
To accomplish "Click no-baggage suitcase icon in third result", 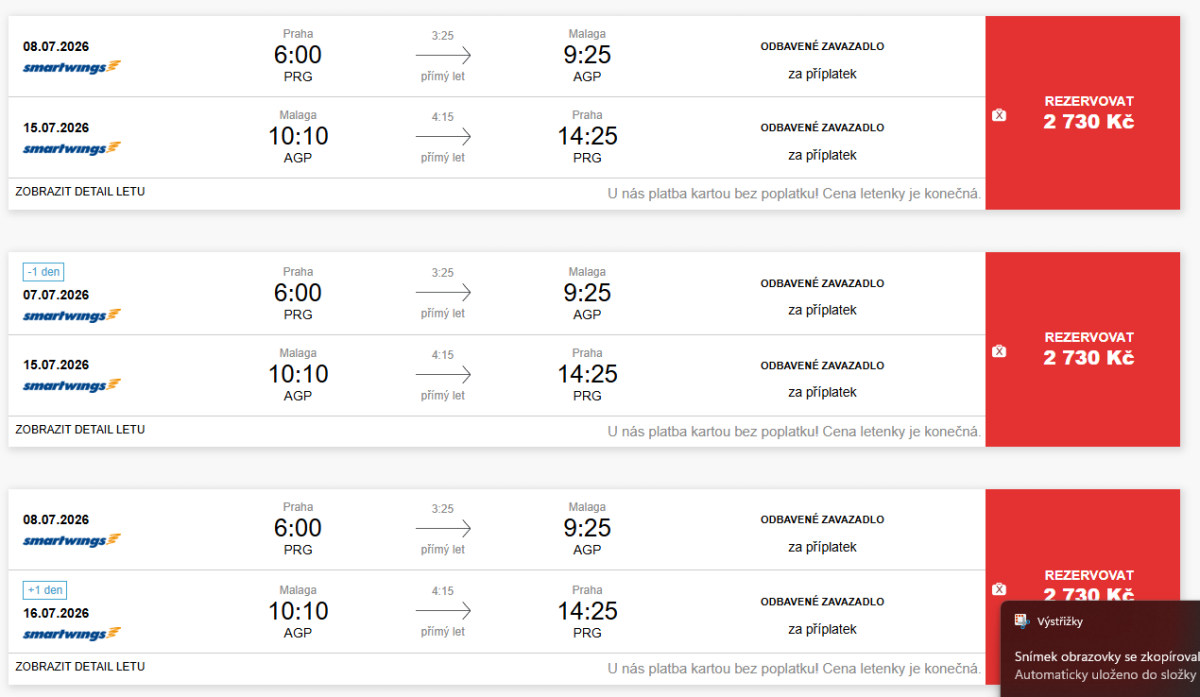I will 998,589.
